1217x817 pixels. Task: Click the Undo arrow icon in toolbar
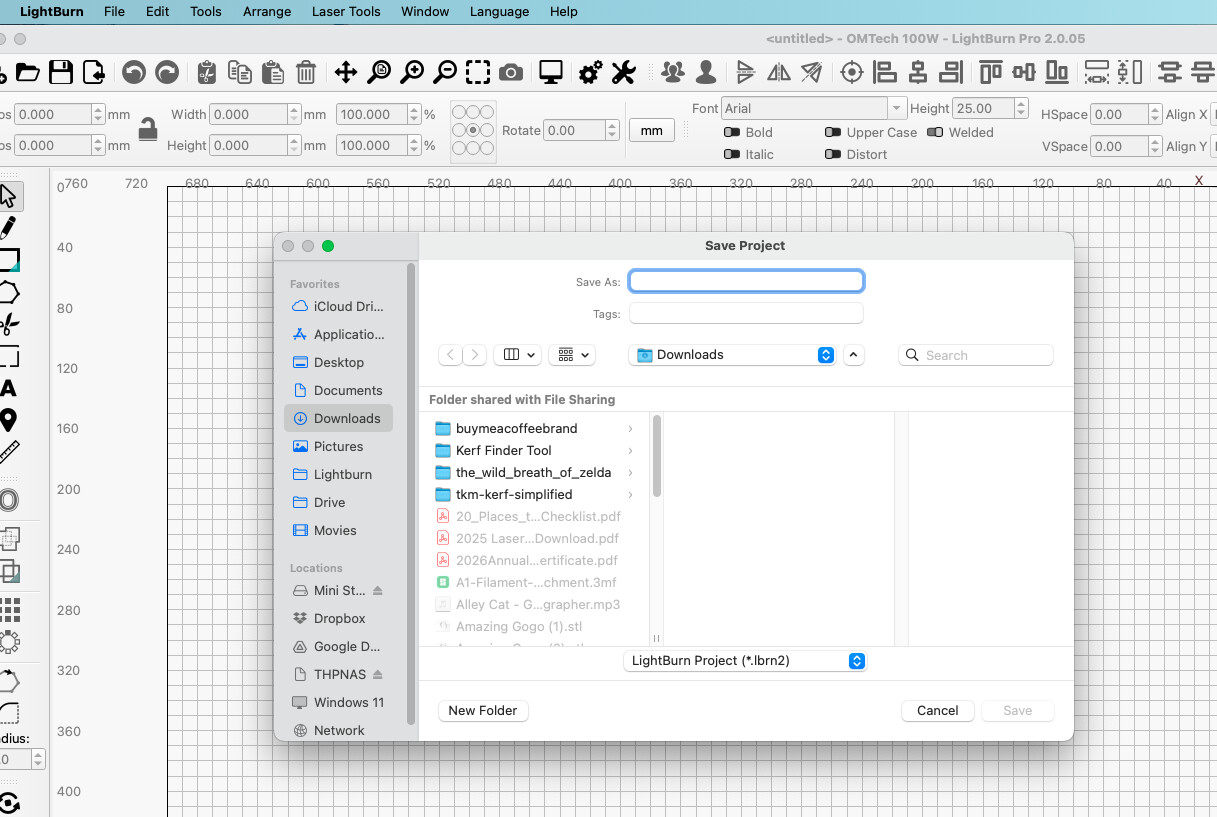[x=134, y=72]
